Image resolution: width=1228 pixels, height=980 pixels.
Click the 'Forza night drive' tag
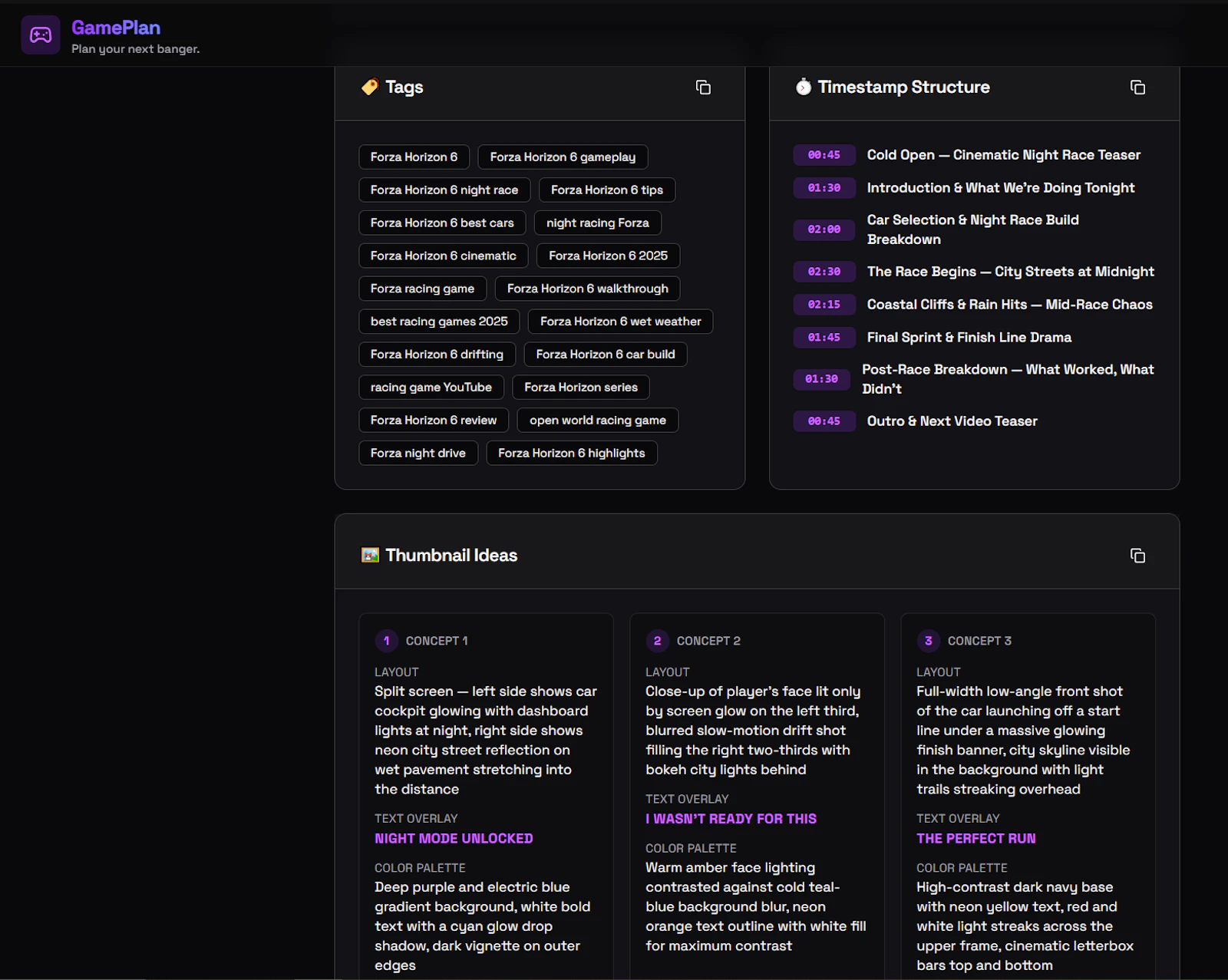[418, 454]
